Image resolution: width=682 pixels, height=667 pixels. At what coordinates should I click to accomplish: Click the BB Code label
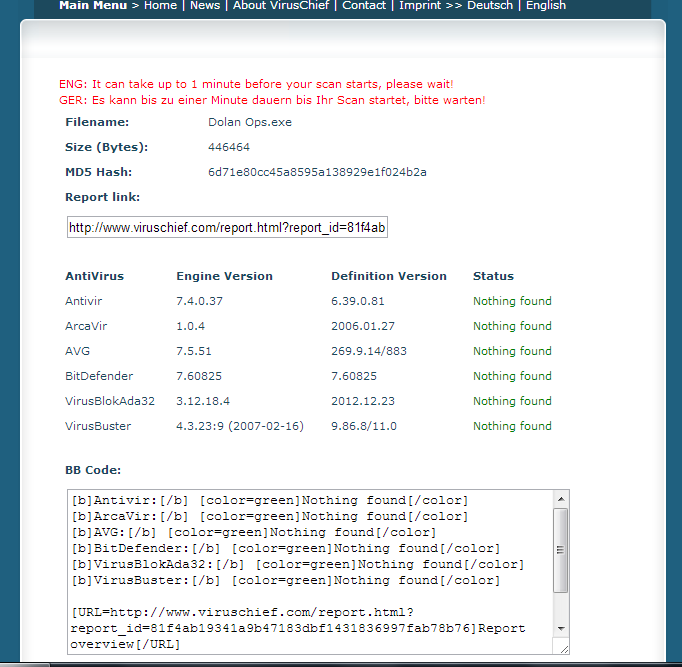pyautogui.click(x=93, y=470)
